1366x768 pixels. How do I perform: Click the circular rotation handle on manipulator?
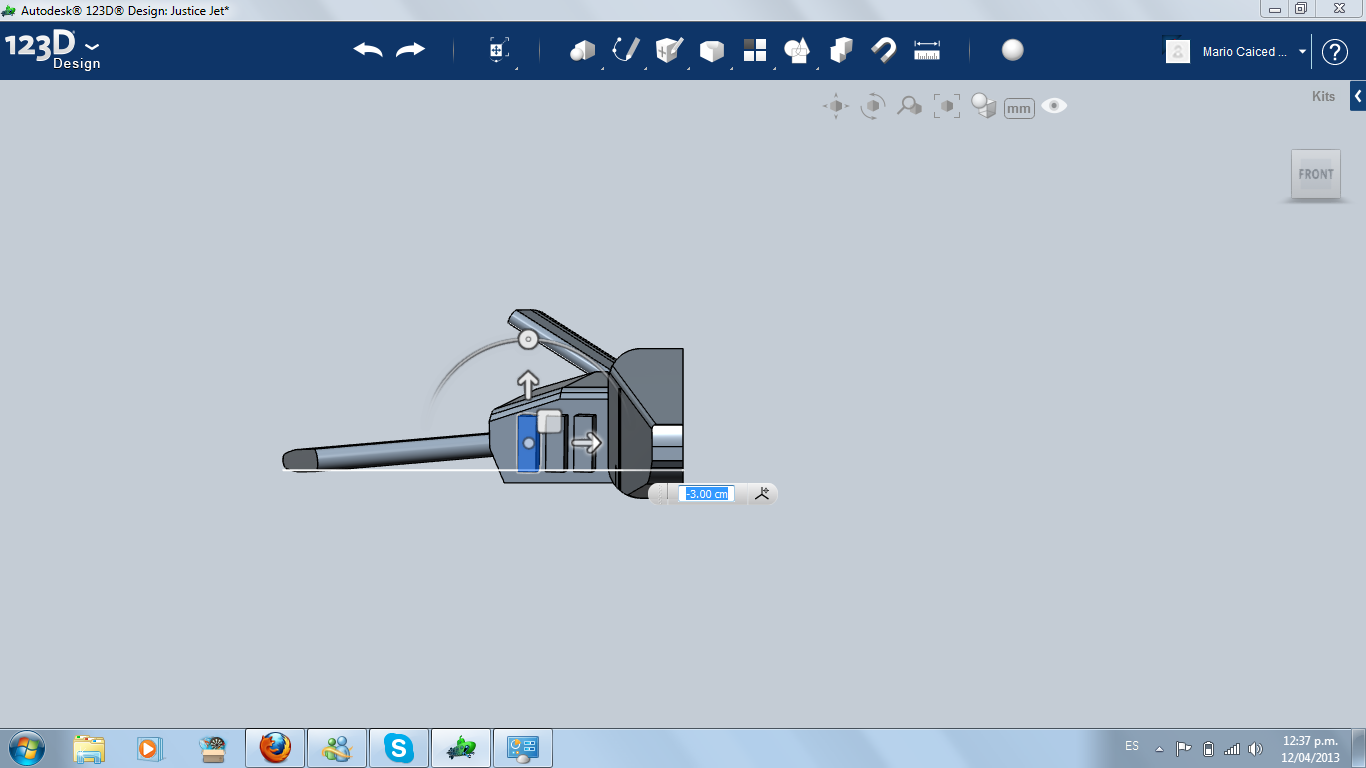pyautogui.click(x=528, y=340)
